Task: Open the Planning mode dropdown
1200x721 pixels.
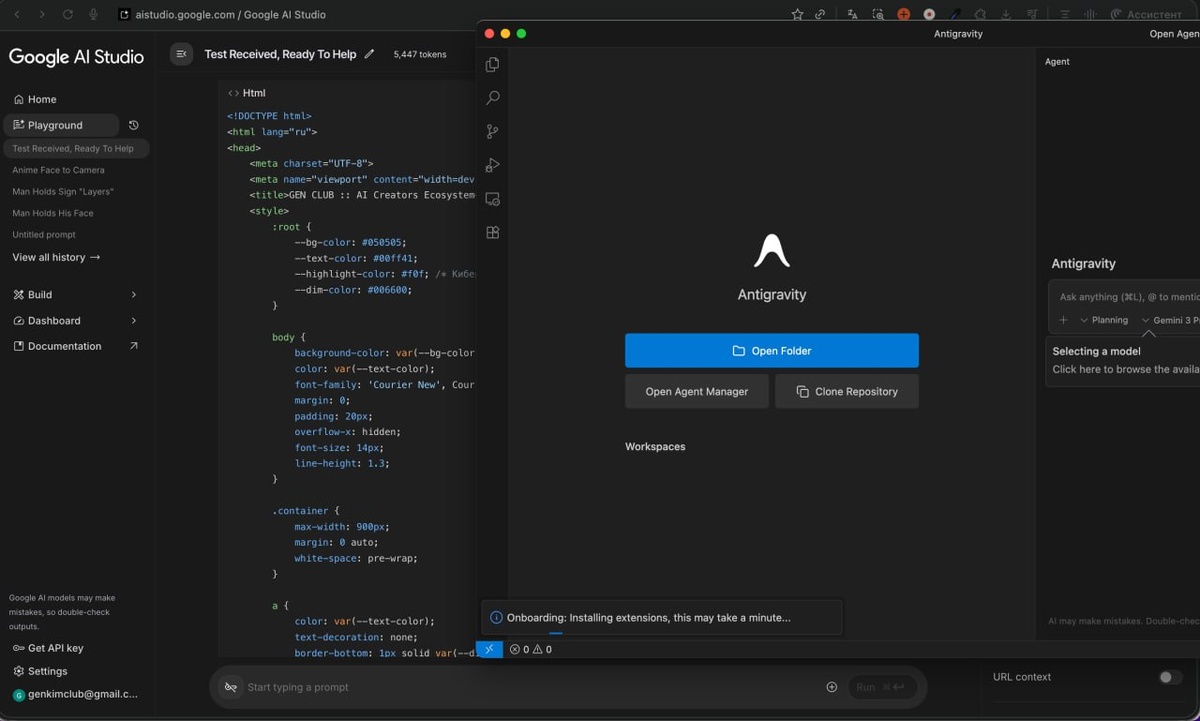Action: pyautogui.click(x=1104, y=320)
